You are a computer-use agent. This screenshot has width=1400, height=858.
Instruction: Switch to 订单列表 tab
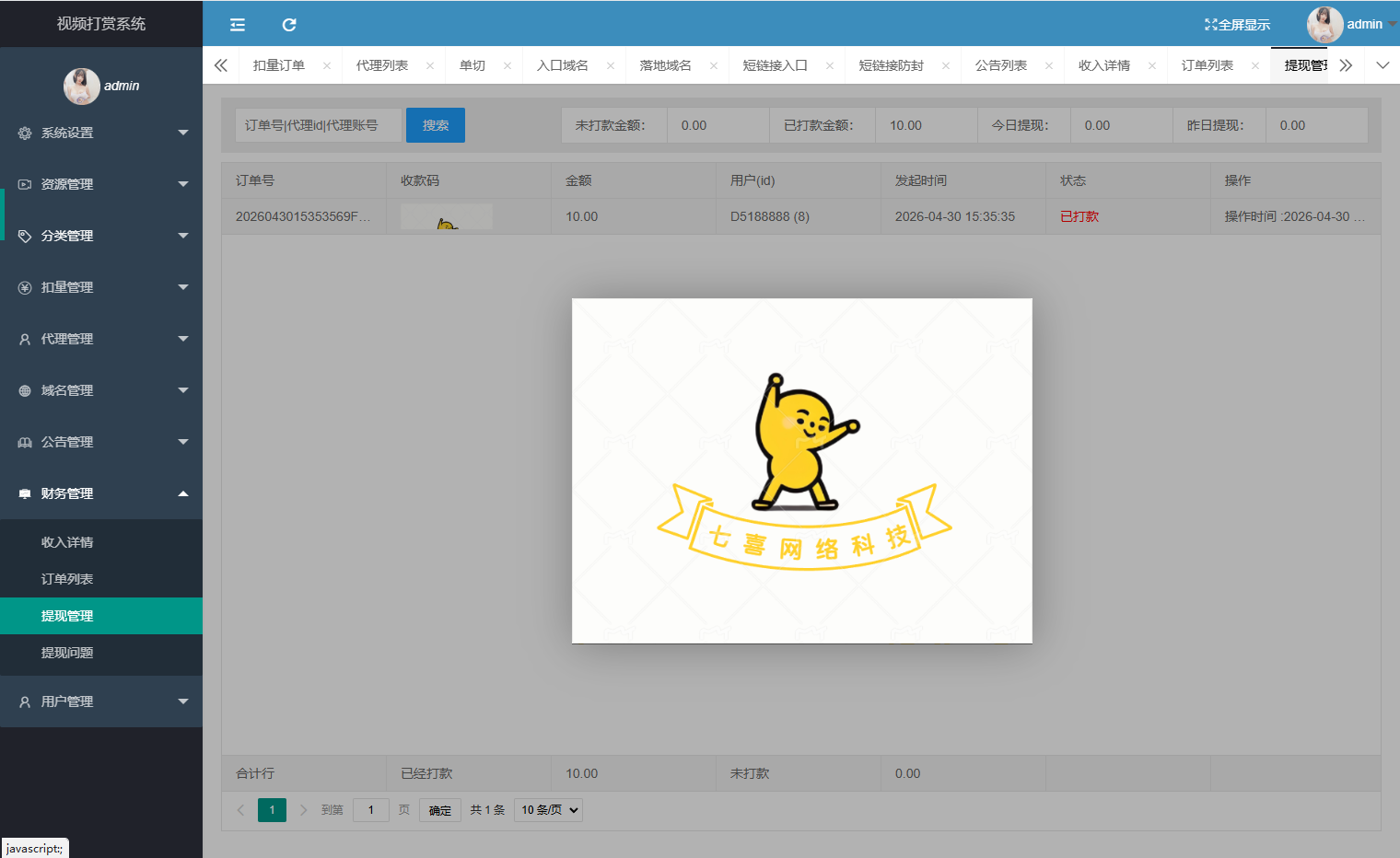click(1207, 65)
